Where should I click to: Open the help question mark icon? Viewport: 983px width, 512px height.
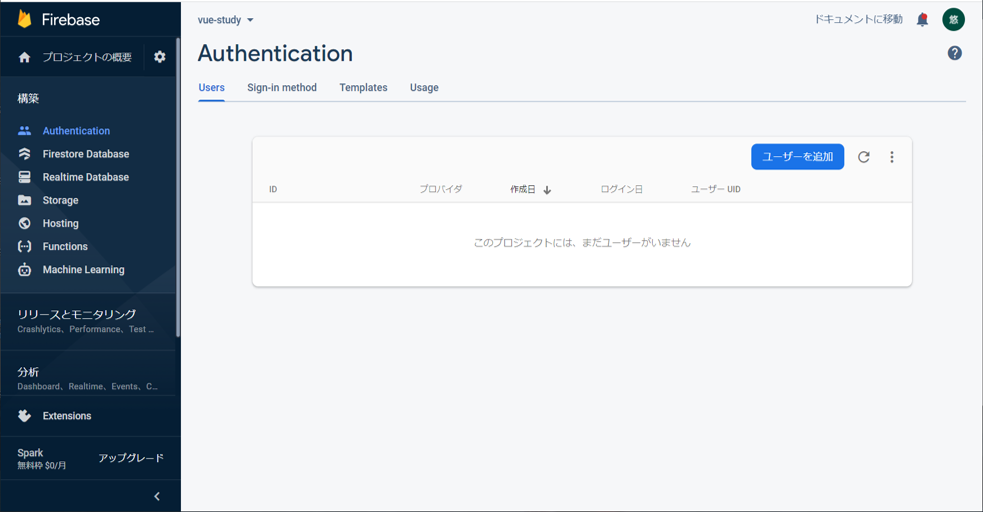click(955, 53)
